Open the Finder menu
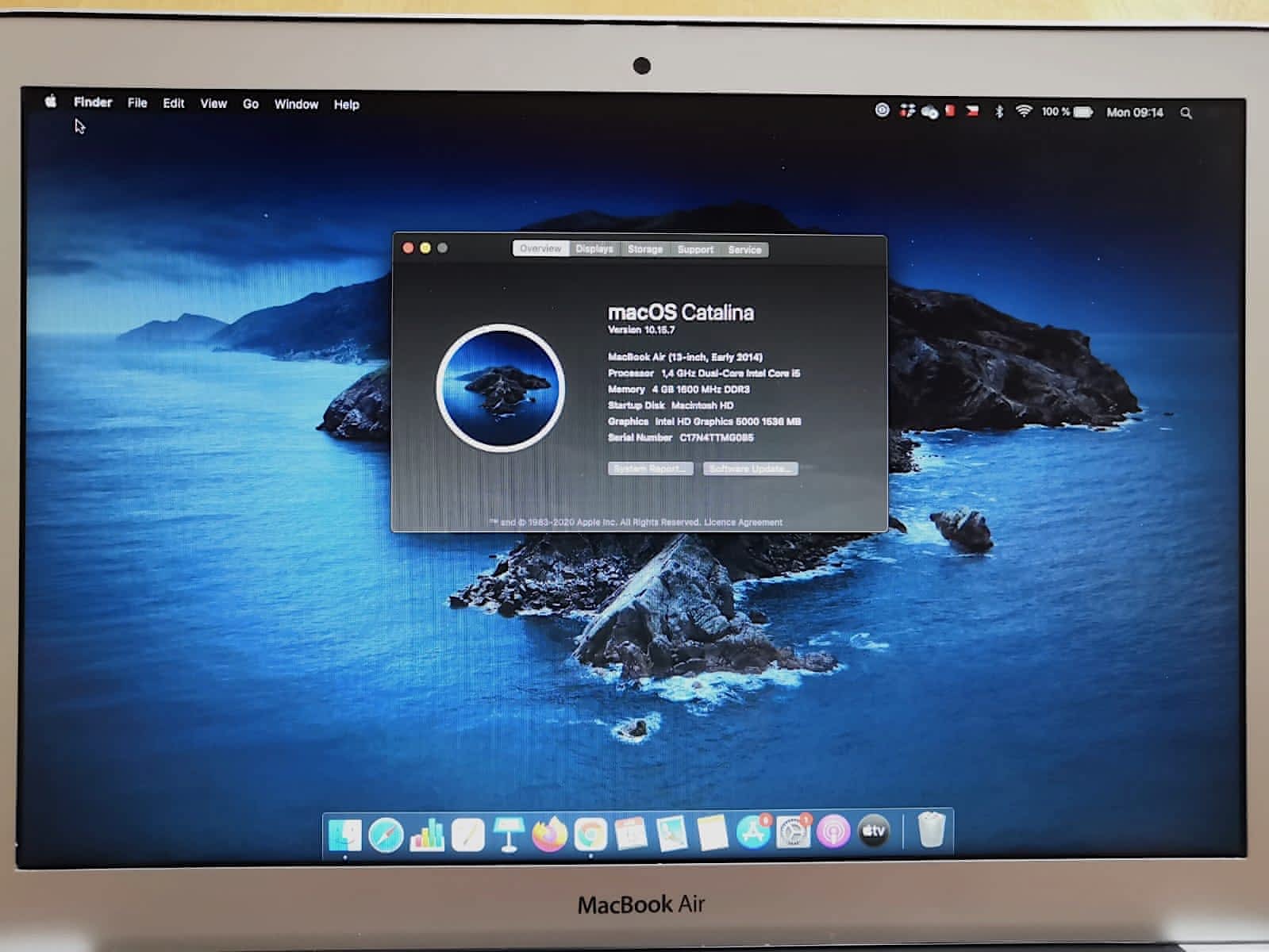 click(x=93, y=102)
